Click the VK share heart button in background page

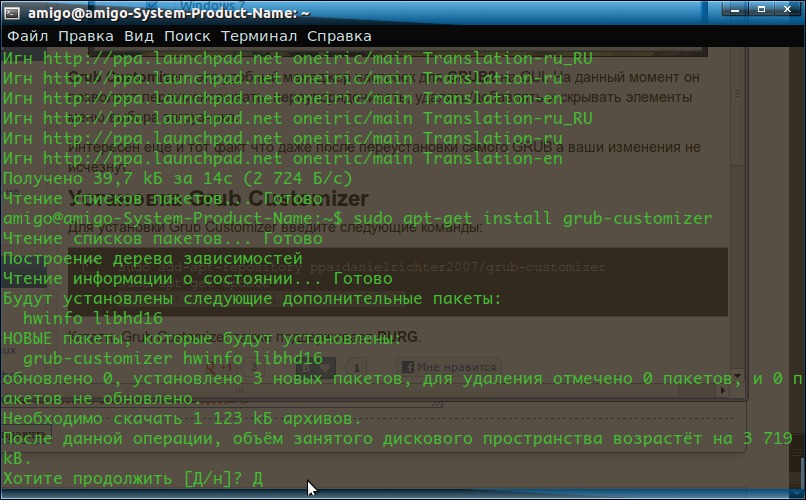316,367
